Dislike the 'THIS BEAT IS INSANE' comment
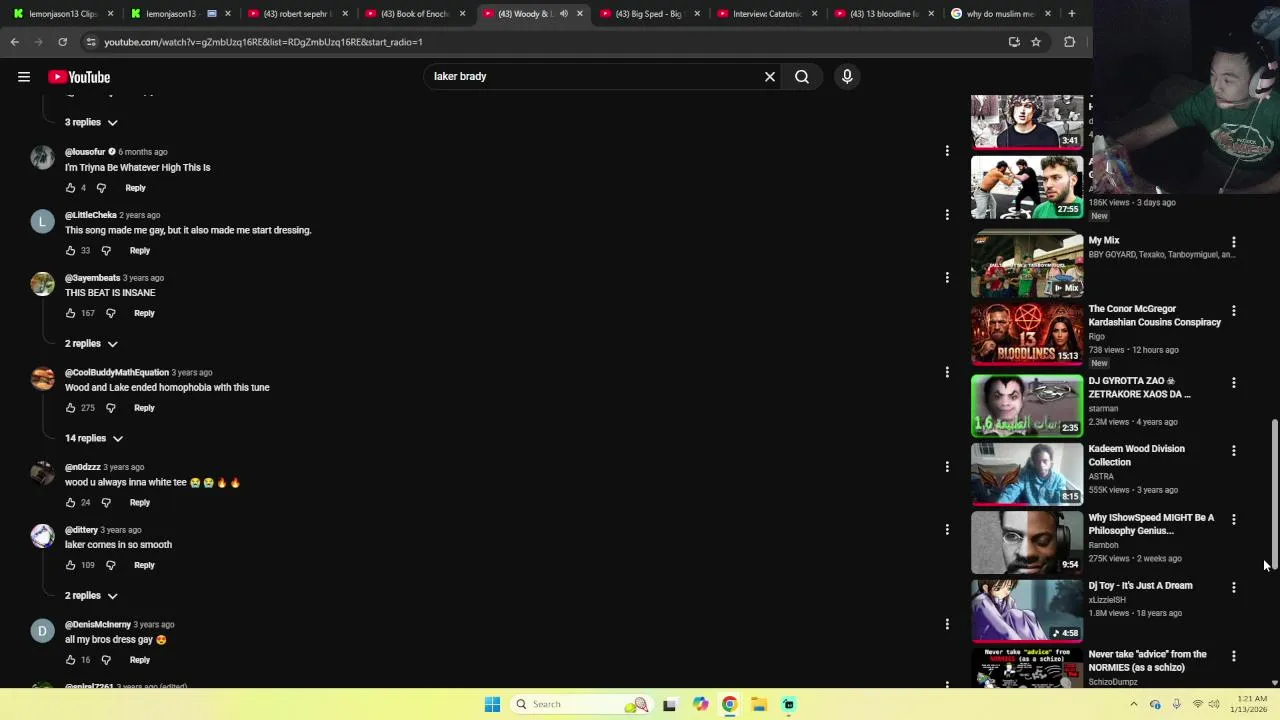This screenshot has height=720, width=1280. tap(111, 313)
